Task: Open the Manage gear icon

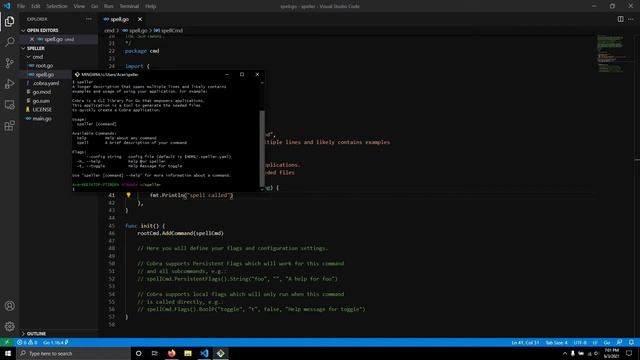Action: coord(9,326)
